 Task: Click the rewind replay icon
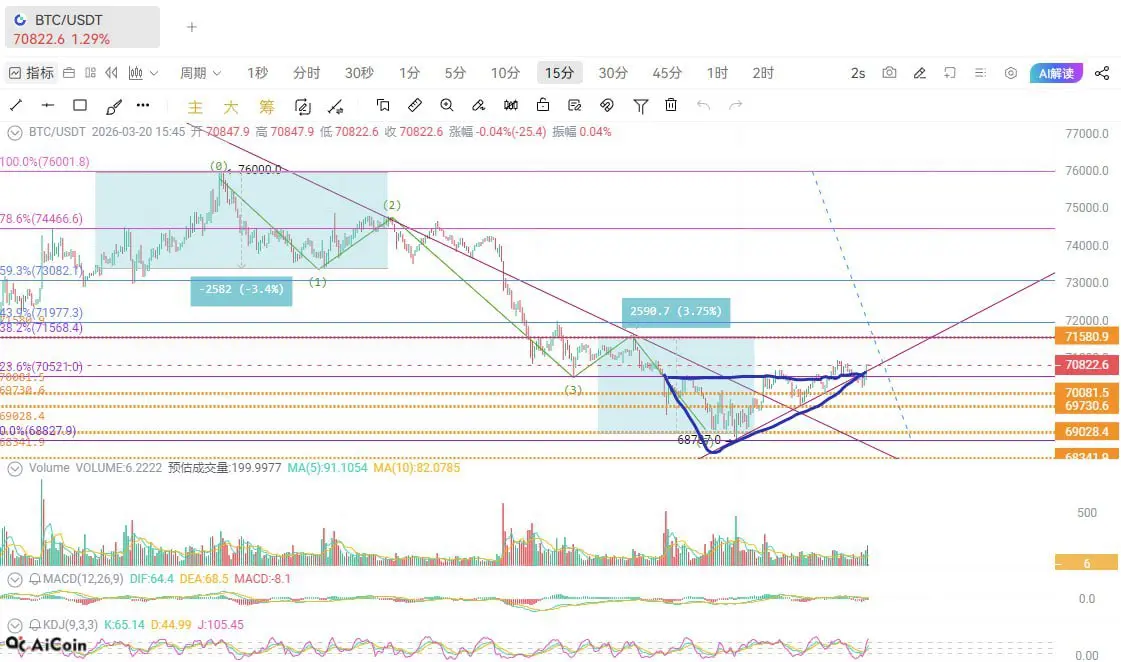point(111,73)
